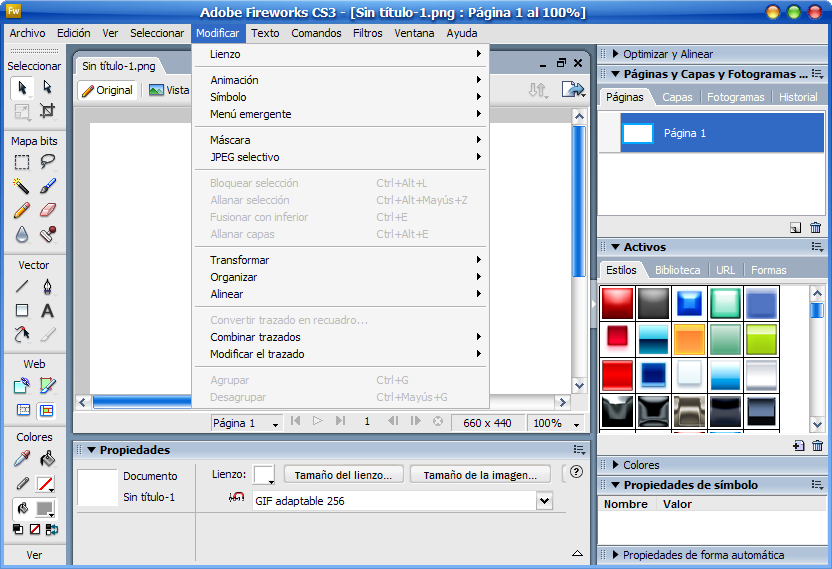The height and width of the screenshot is (569, 832).
Task: Show slices and hotspots in the Web section
Action: 47,410
